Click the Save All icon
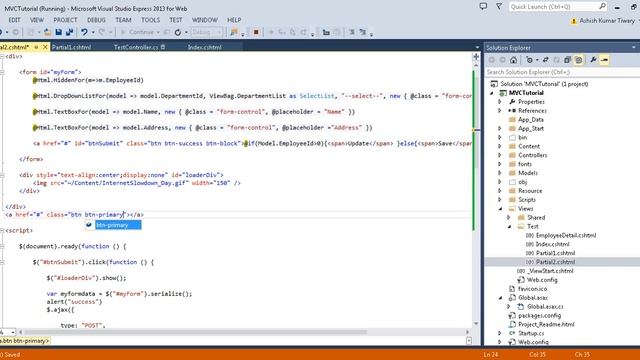Screen dimensions: 640x360 coord(69,32)
